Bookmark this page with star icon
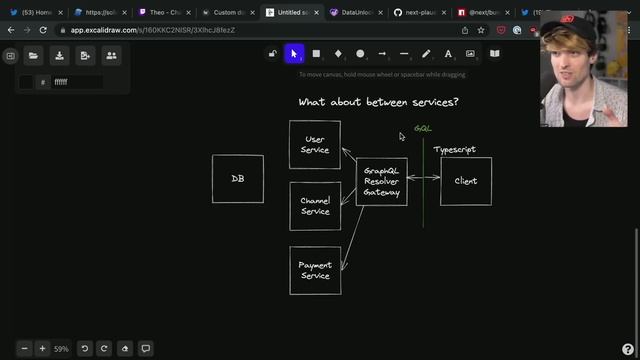The width and height of the screenshot is (640, 360). (x=481, y=30)
